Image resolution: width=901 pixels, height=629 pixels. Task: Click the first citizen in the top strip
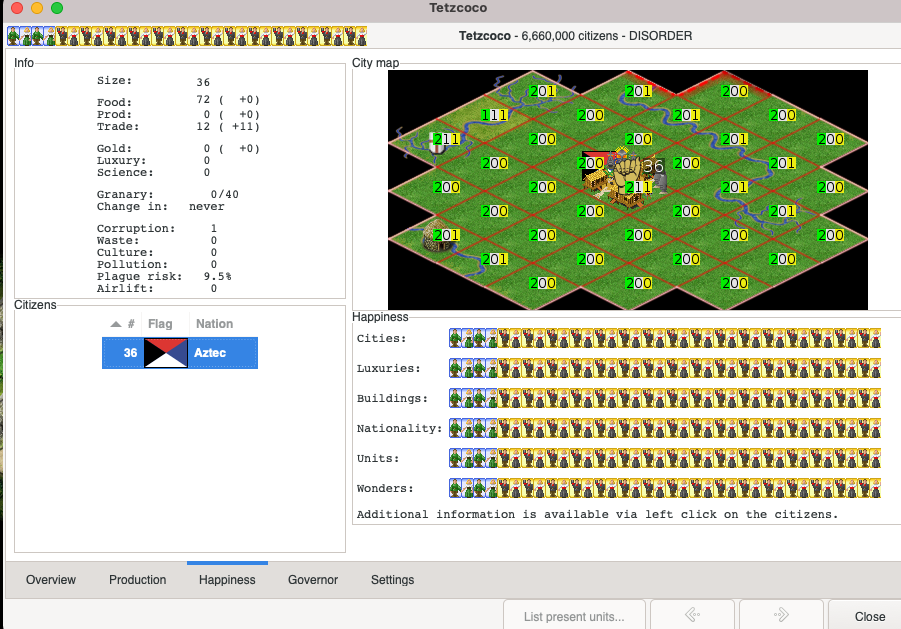[13, 36]
